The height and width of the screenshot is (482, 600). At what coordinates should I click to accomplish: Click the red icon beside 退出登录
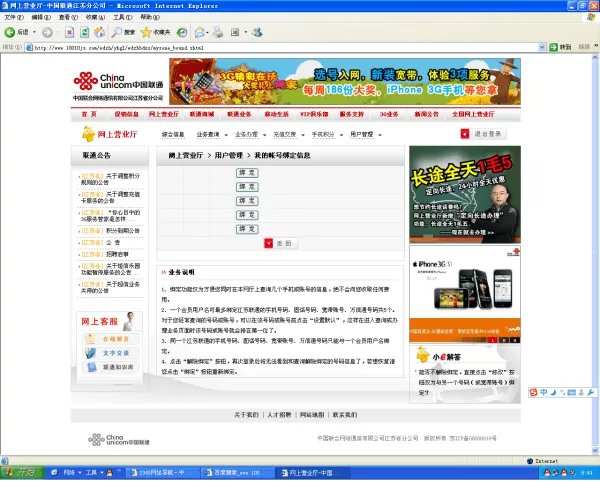(x=465, y=134)
